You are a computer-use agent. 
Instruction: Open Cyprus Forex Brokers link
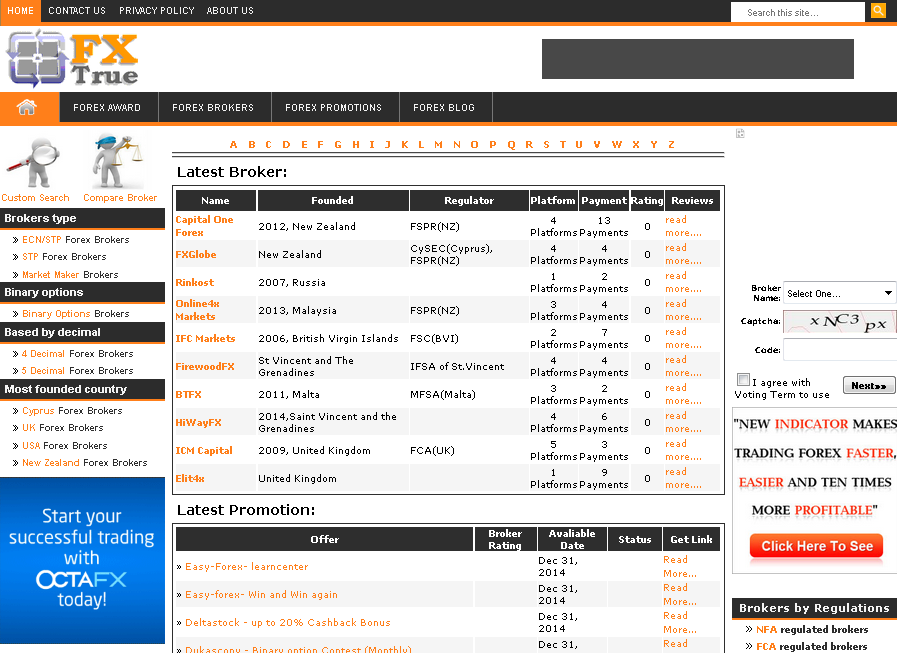click(72, 410)
